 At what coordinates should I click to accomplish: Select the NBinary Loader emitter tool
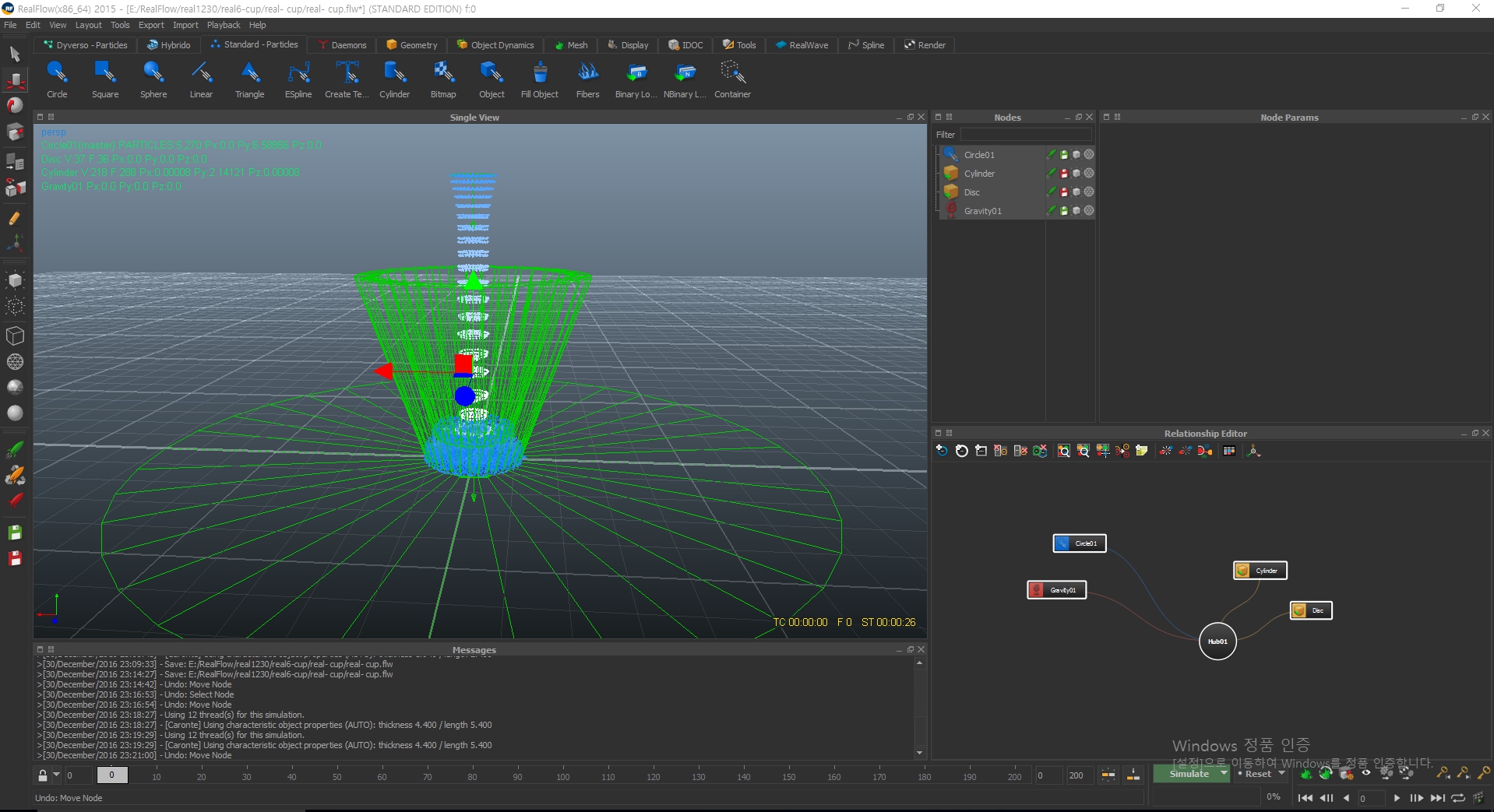(x=685, y=80)
